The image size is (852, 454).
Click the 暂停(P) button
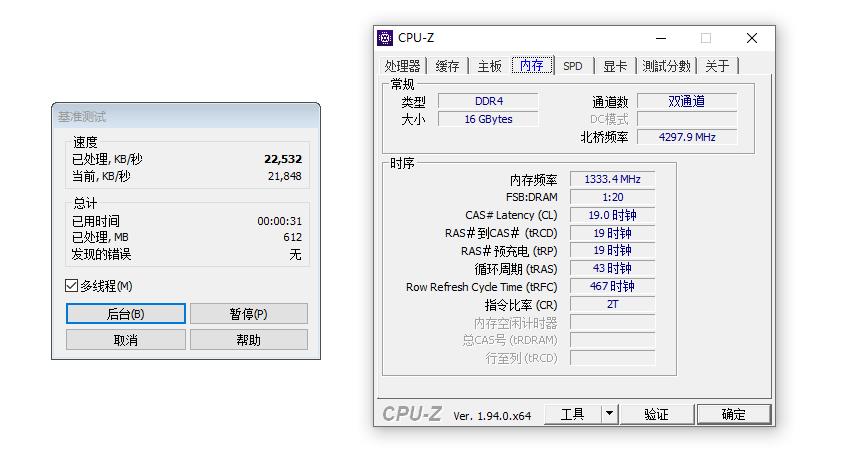[x=249, y=314]
